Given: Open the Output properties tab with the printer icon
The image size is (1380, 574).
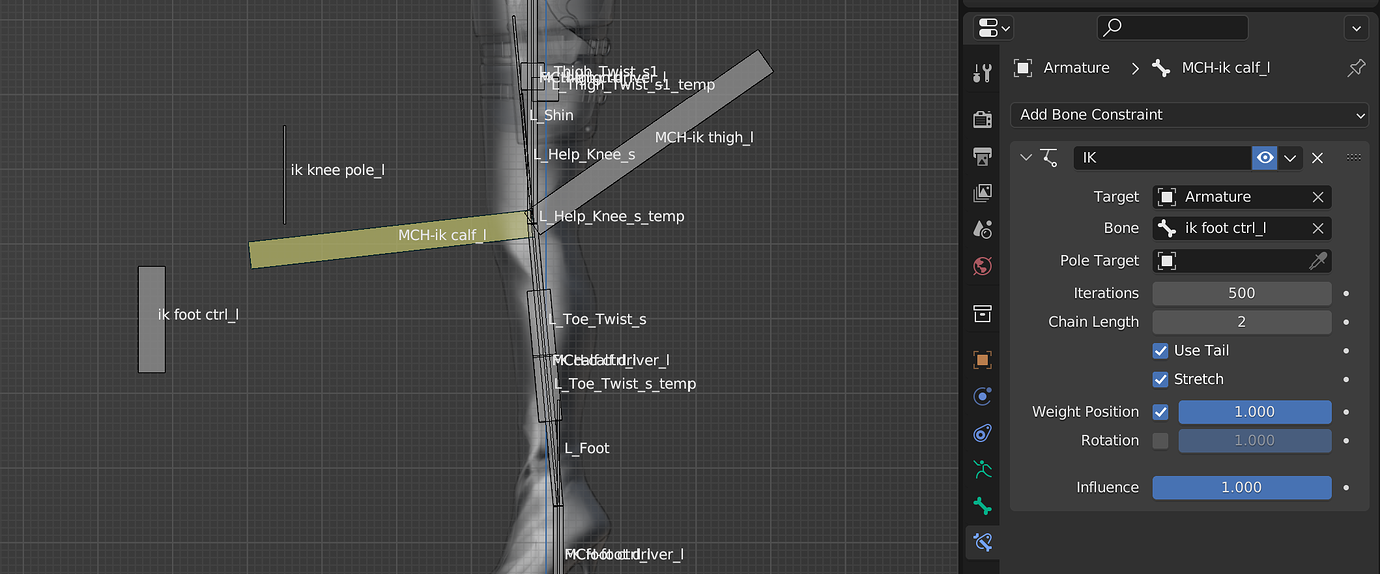Looking at the screenshot, I should coord(982,156).
